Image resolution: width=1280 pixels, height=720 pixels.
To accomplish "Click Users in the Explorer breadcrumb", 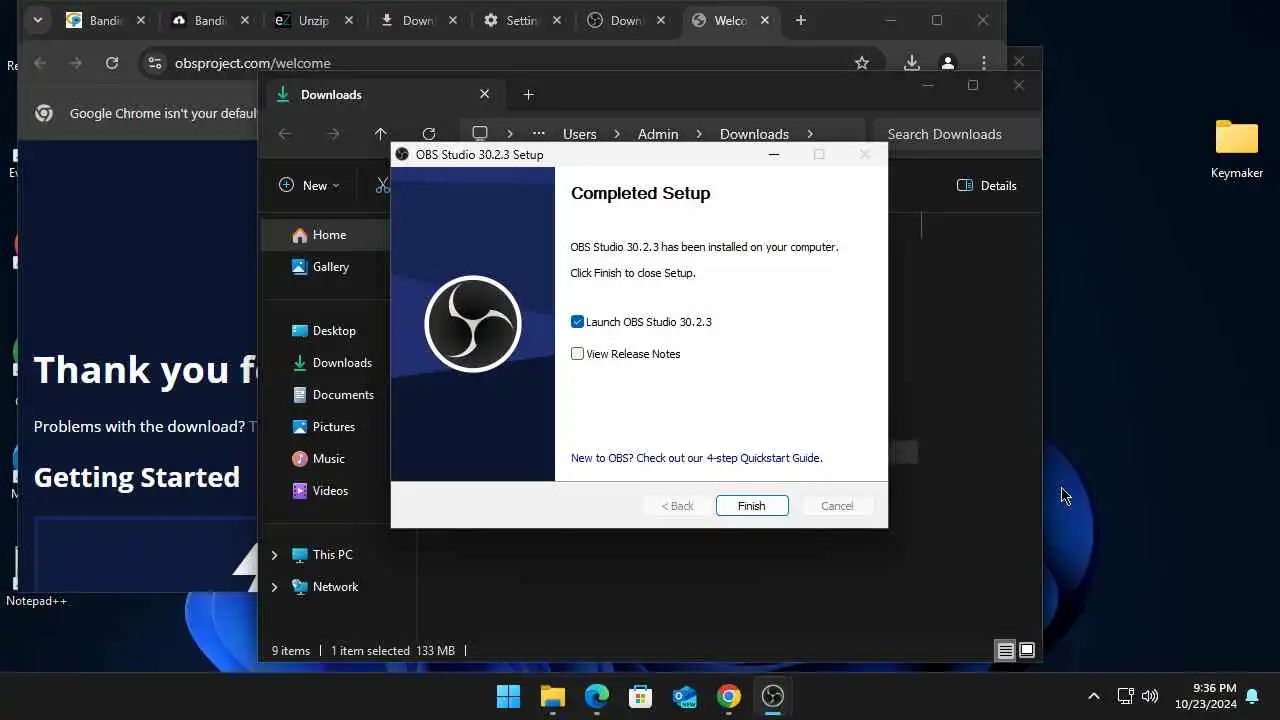I will pos(579,134).
